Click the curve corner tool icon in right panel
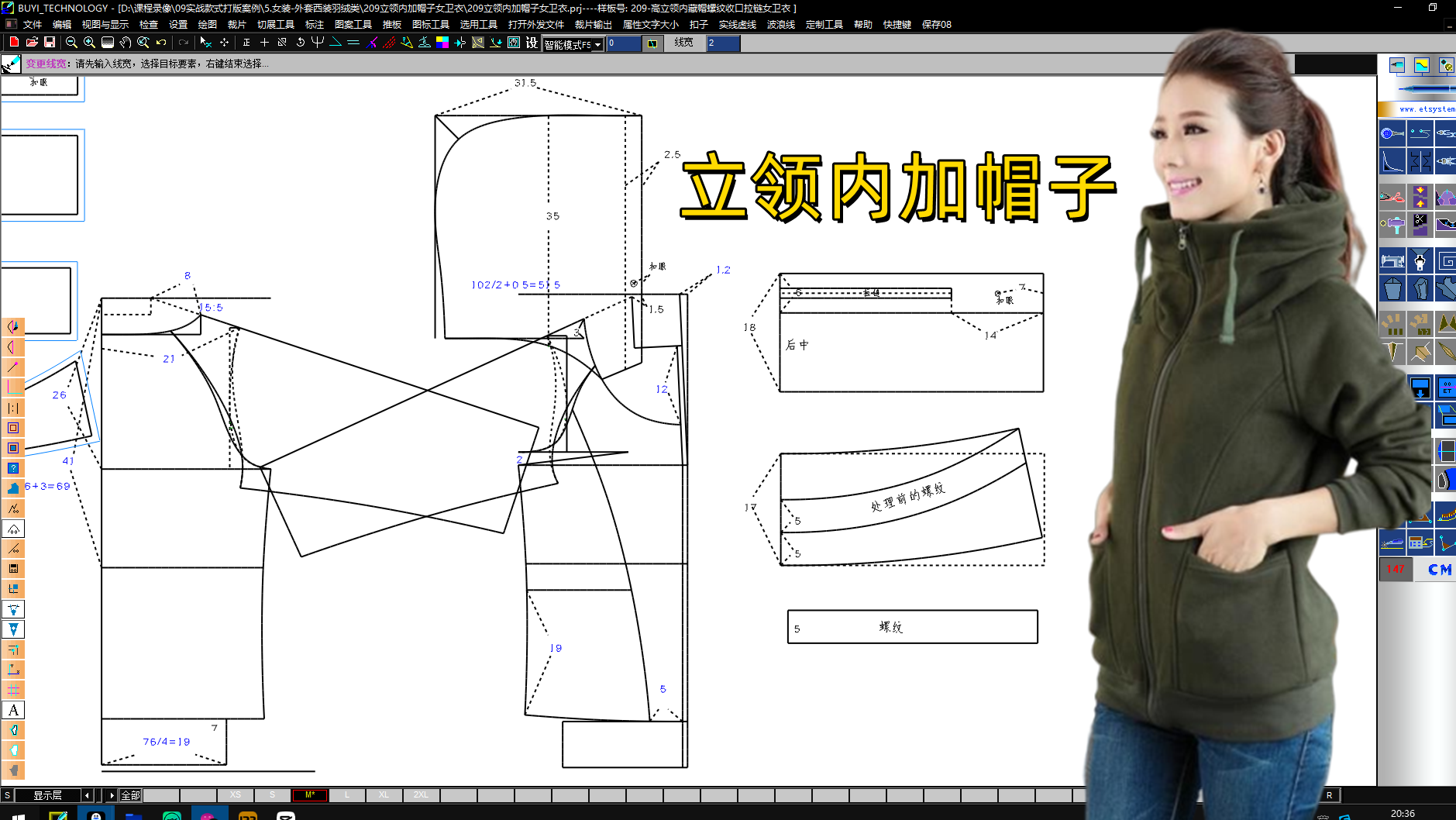The width and height of the screenshot is (1456, 820). [x=1392, y=161]
